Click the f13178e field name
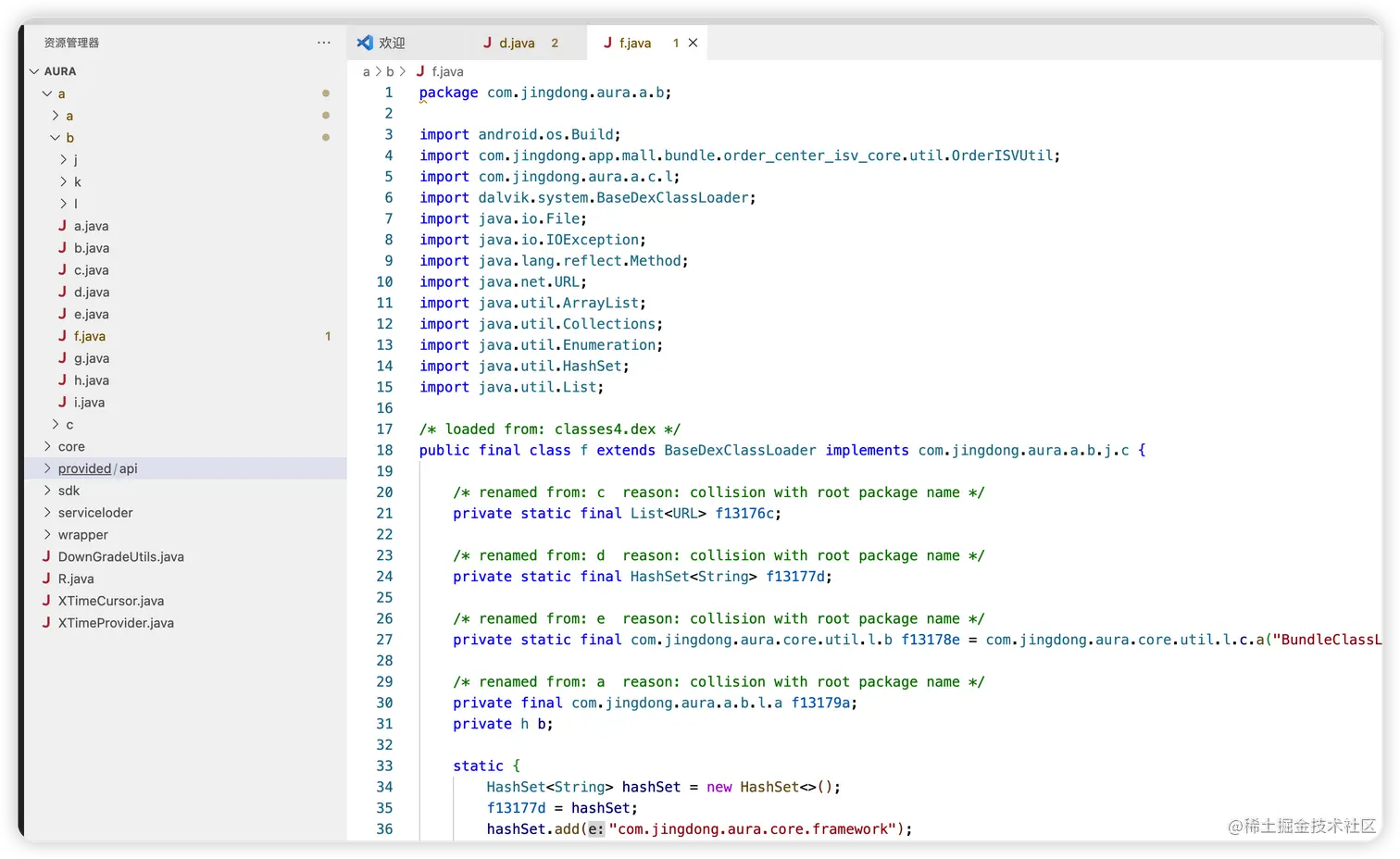 [931, 640]
